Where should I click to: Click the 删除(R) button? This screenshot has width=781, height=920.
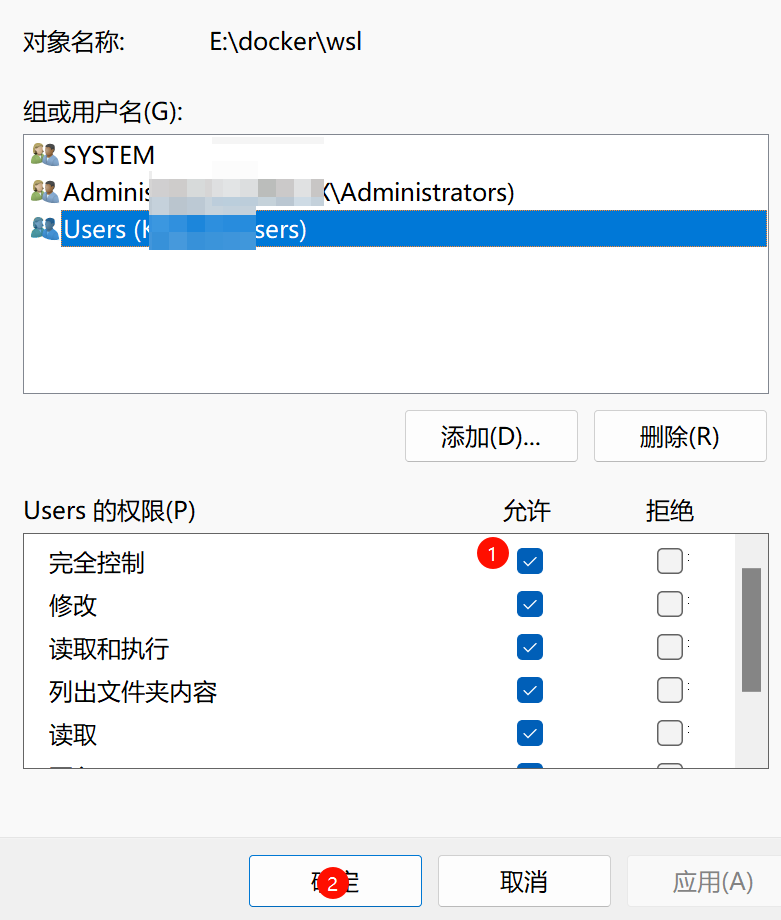click(x=680, y=436)
